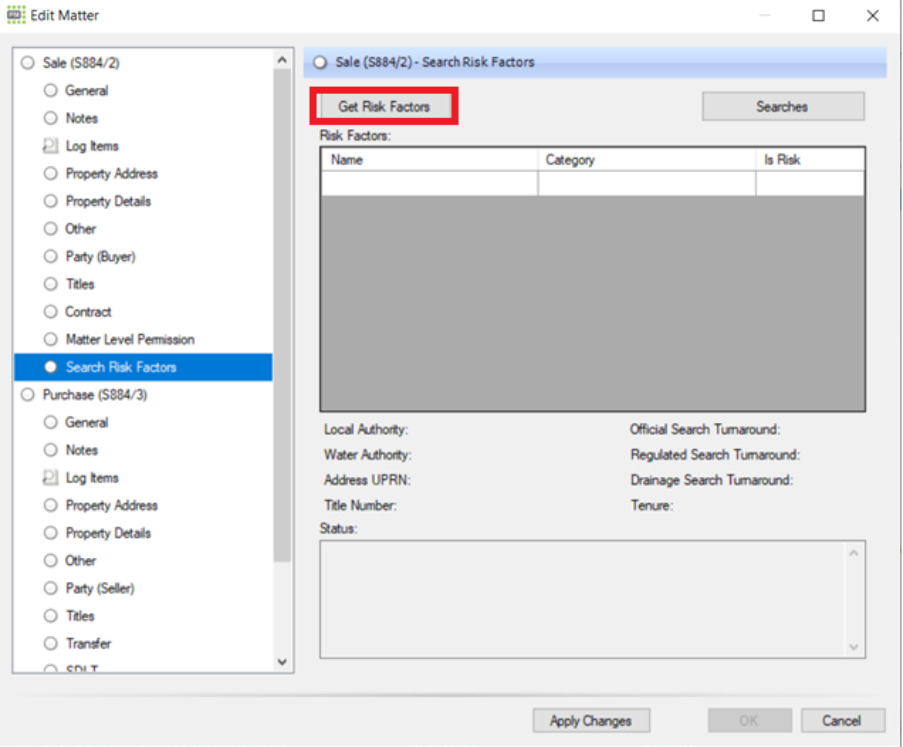The image size is (903, 747).
Task: Click the circle icon beside Transfer
Action: [x=51, y=644]
